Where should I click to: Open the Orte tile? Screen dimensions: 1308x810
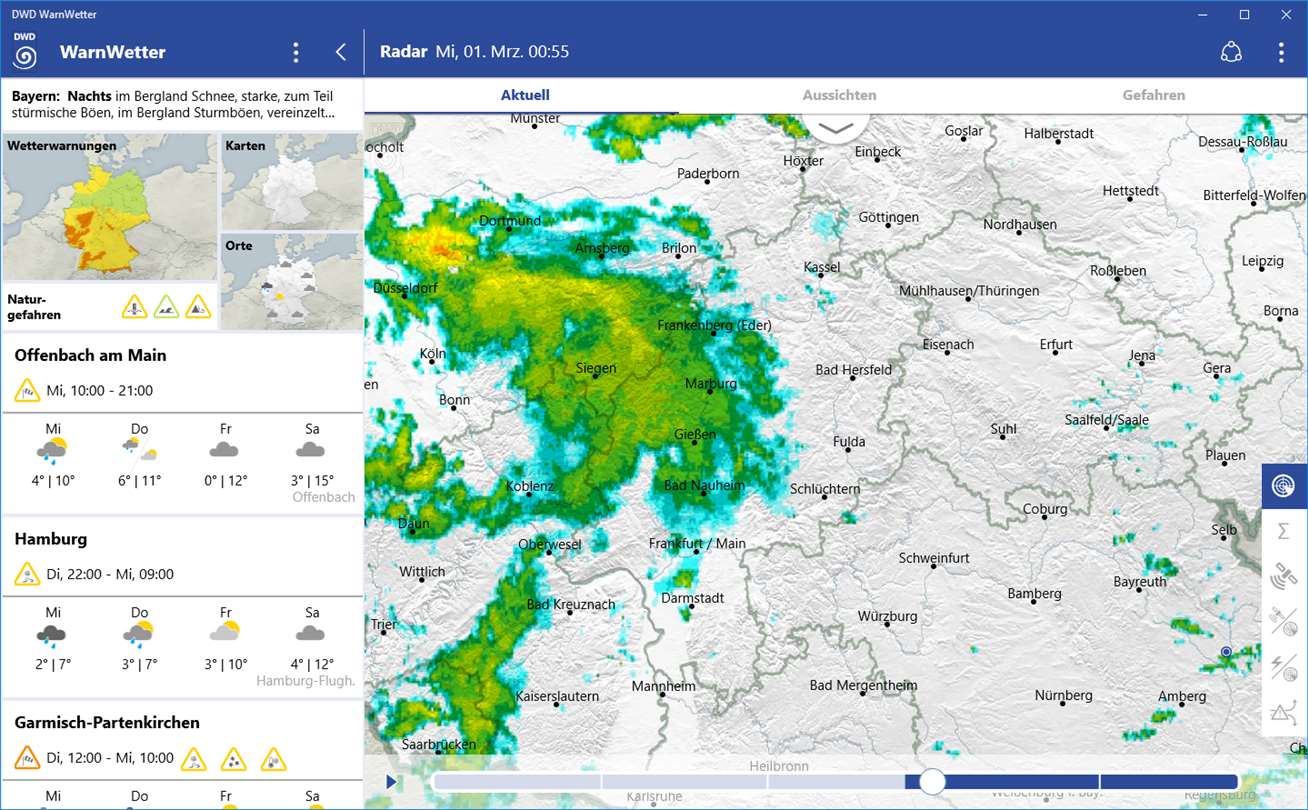pyautogui.click(x=290, y=281)
